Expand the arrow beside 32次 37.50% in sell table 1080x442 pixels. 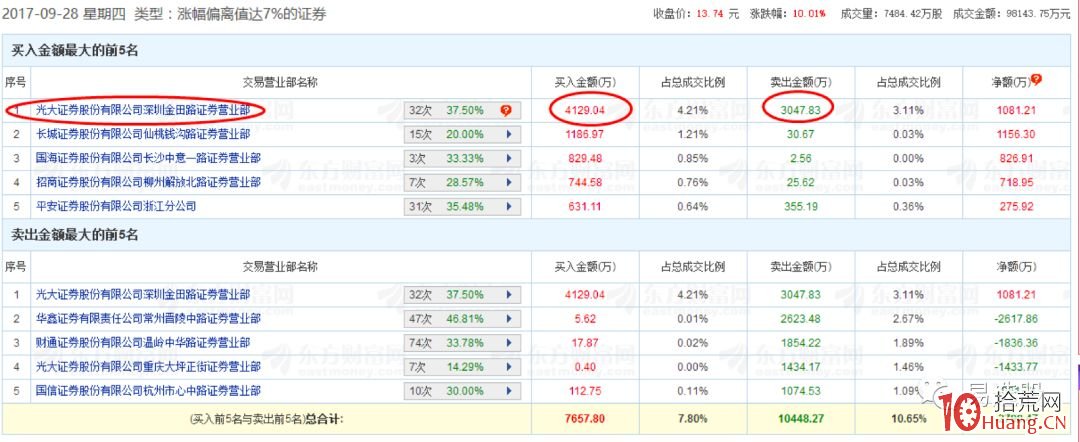pyautogui.click(x=509, y=295)
